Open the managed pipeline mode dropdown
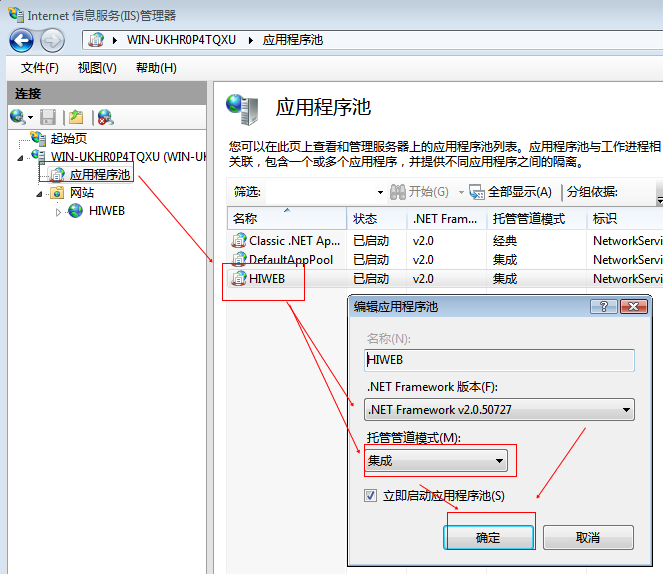 click(436, 460)
